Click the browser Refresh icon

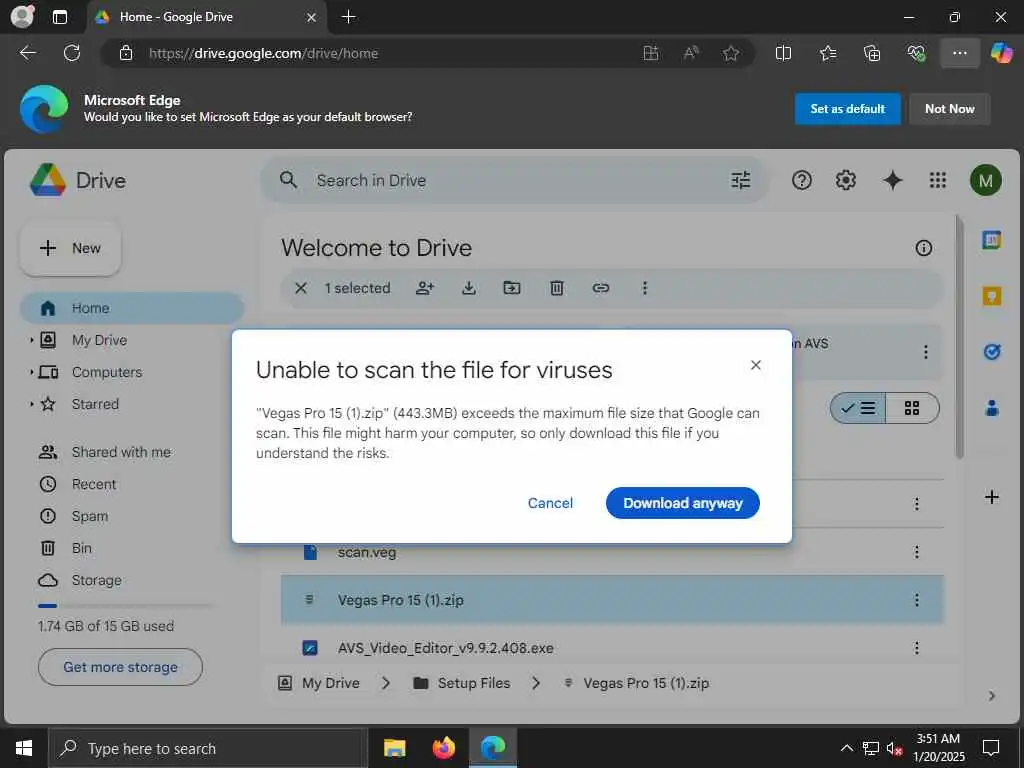(72, 53)
